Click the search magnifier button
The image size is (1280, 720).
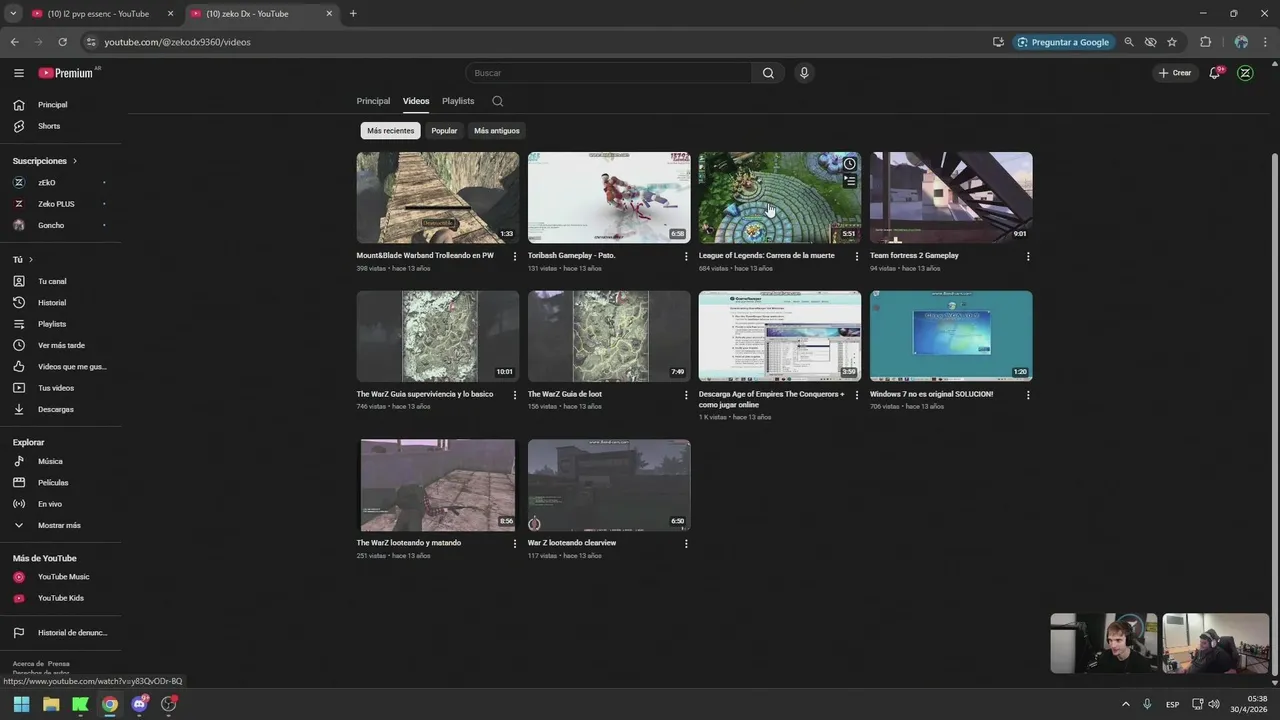pyautogui.click(x=768, y=73)
